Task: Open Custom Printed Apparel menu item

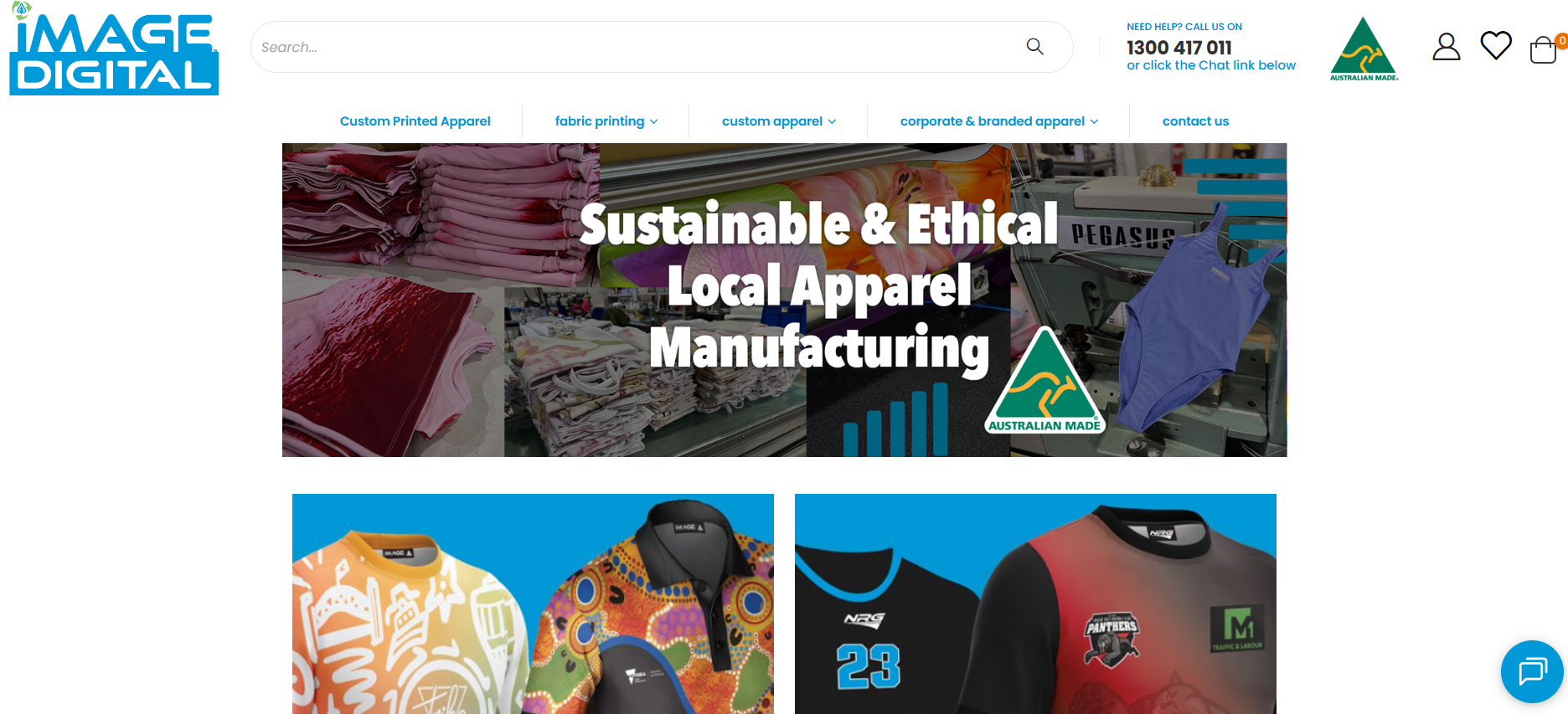Action: [415, 121]
